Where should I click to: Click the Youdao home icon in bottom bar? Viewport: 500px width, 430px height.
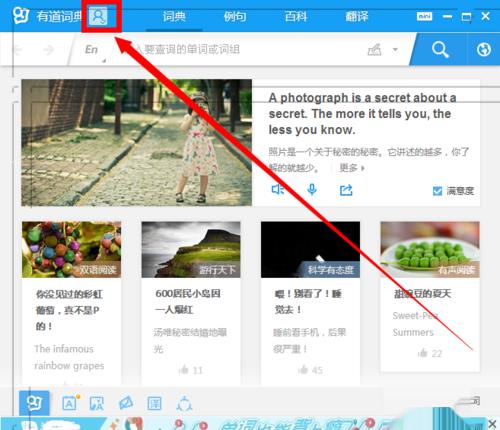point(34,403)
